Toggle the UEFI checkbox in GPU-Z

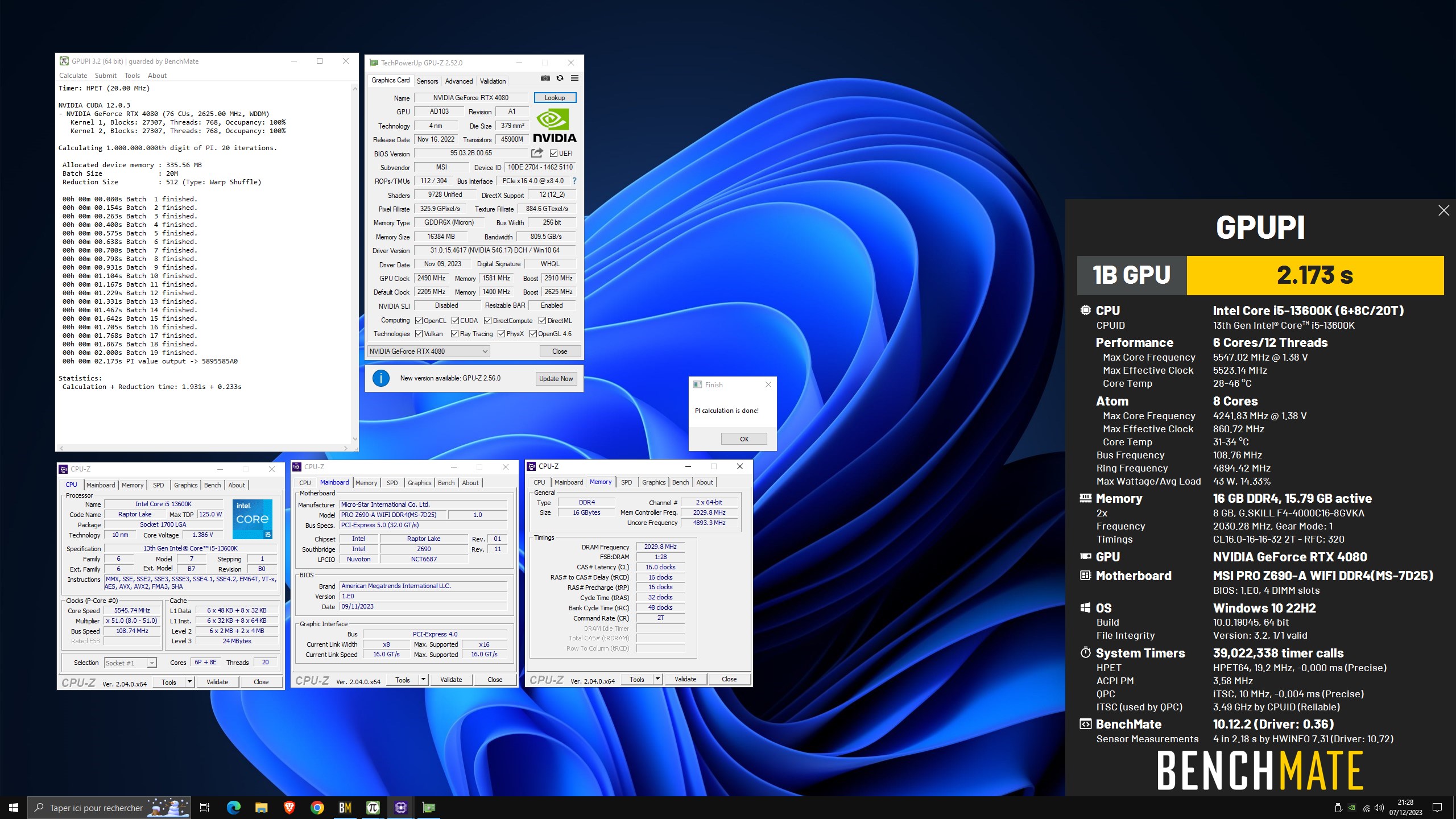click(x=553, y=153)
